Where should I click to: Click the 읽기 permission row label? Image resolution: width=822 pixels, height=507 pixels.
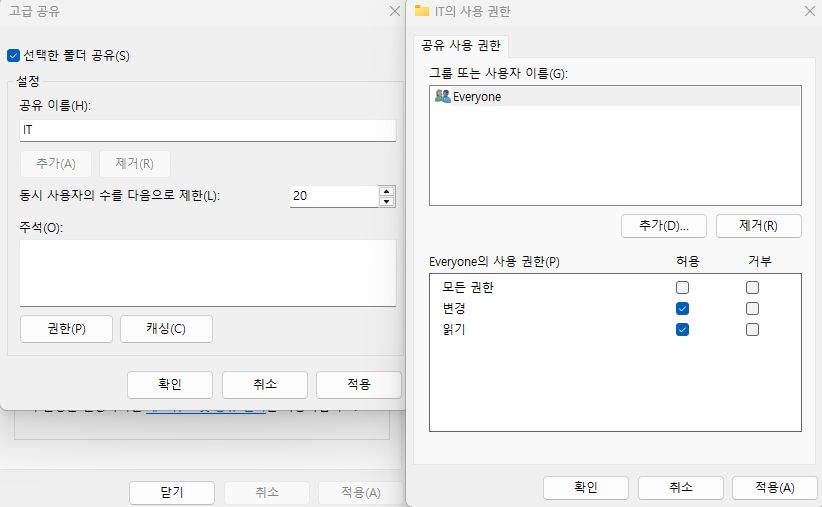tap(454, 329)
